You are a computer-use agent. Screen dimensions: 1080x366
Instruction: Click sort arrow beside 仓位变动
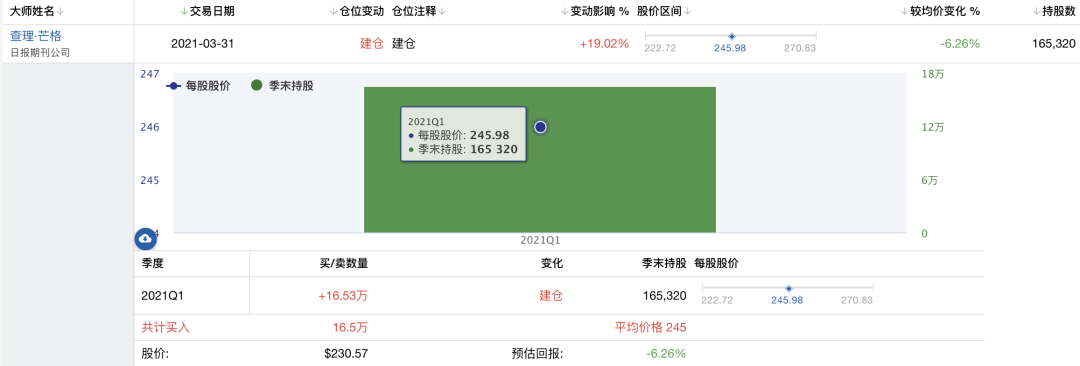coord(333,12)
